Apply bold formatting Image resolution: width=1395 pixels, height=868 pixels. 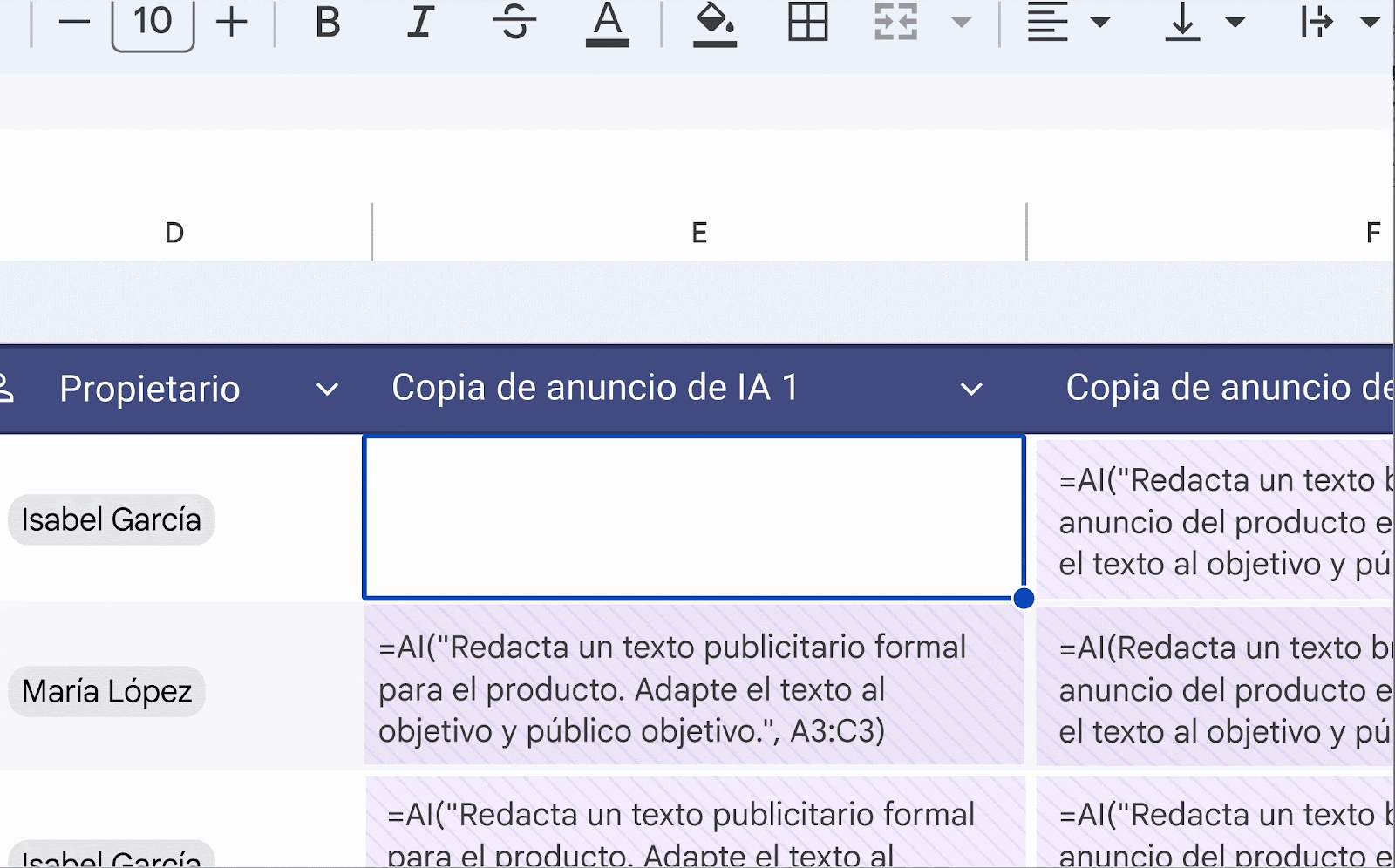coord(327,24)
